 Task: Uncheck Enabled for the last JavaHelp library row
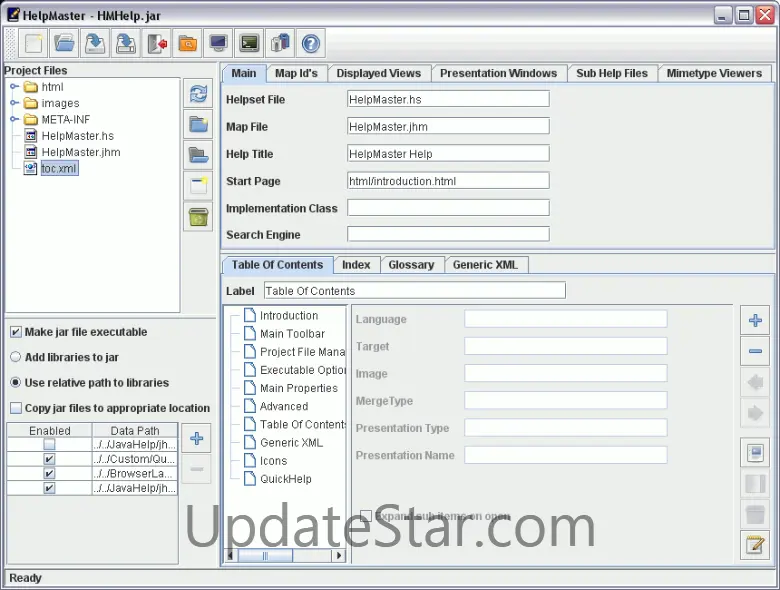49,488
